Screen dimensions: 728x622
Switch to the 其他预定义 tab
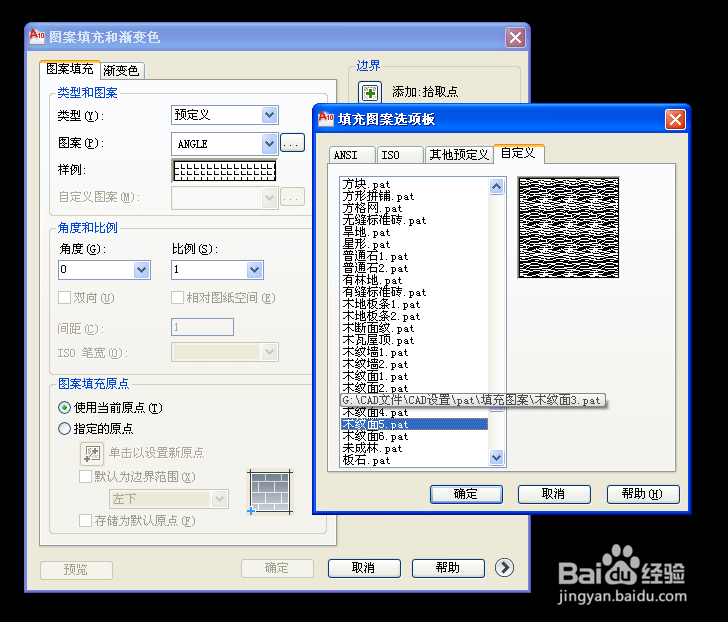tap(459, 155)
